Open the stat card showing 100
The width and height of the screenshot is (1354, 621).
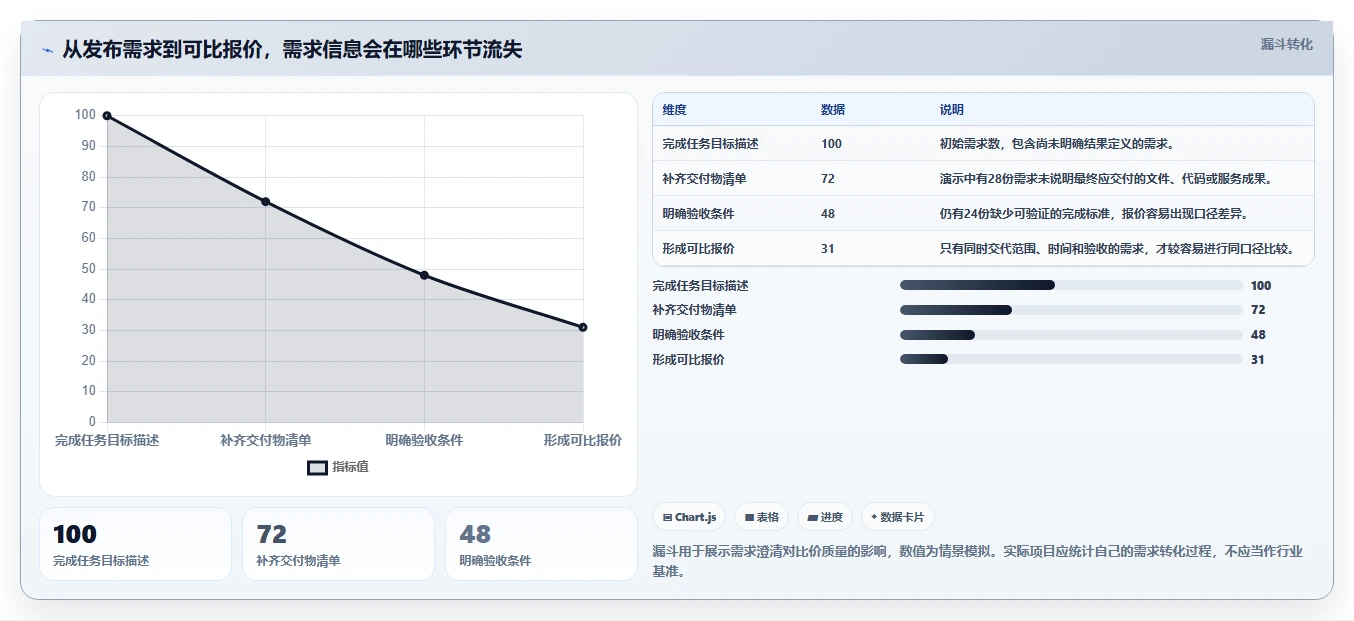coord(135,544)
